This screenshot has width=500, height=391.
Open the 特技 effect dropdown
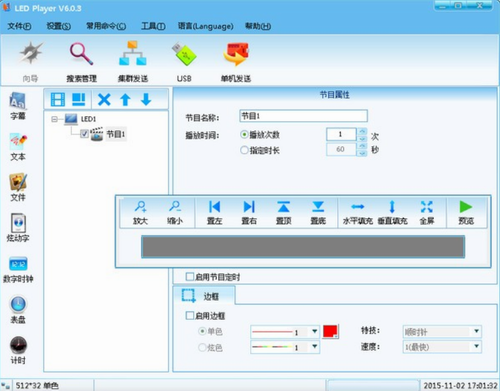(x=442, y=331)
